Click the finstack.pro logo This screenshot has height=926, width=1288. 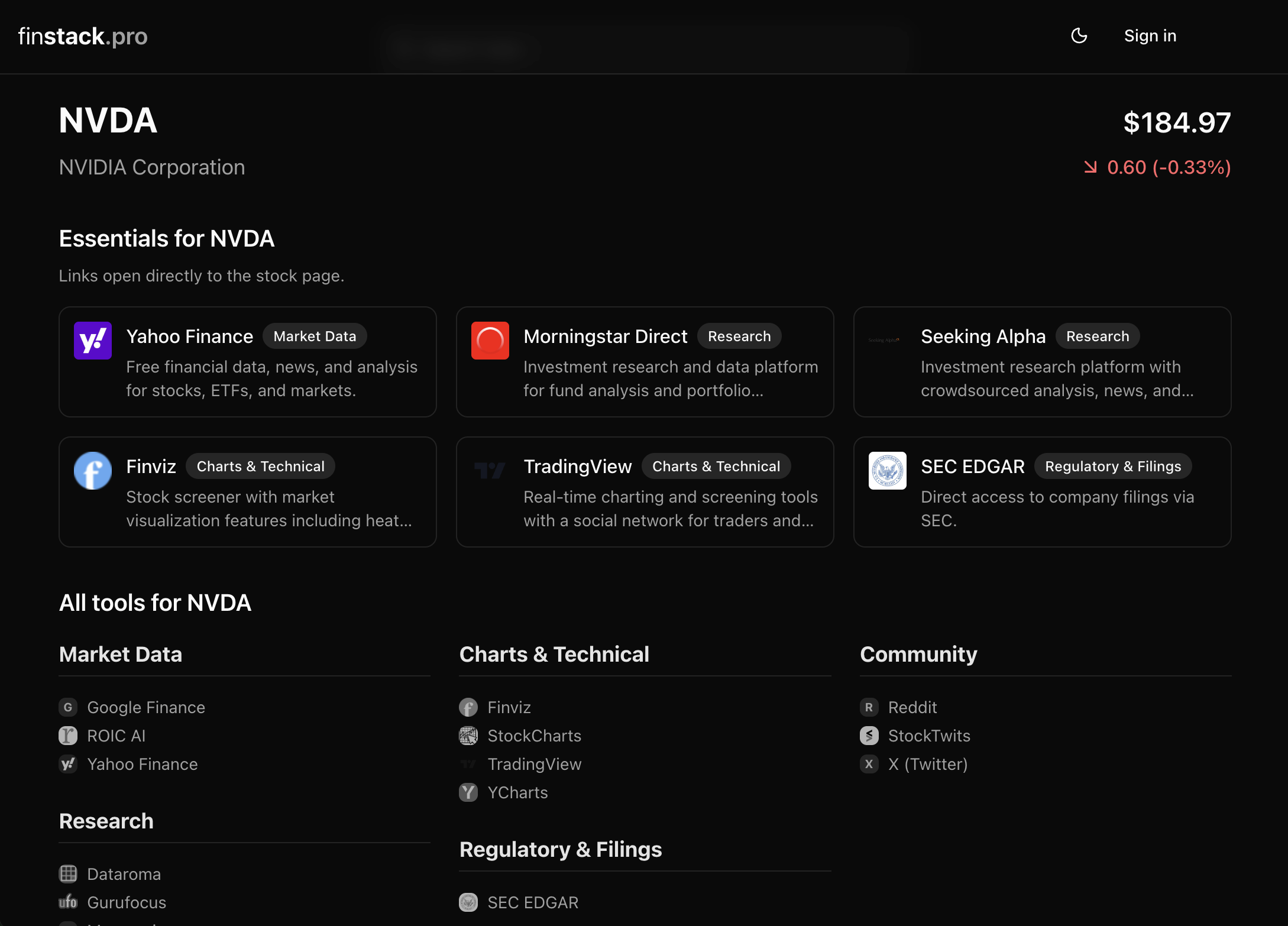click(x=83, y=35)
